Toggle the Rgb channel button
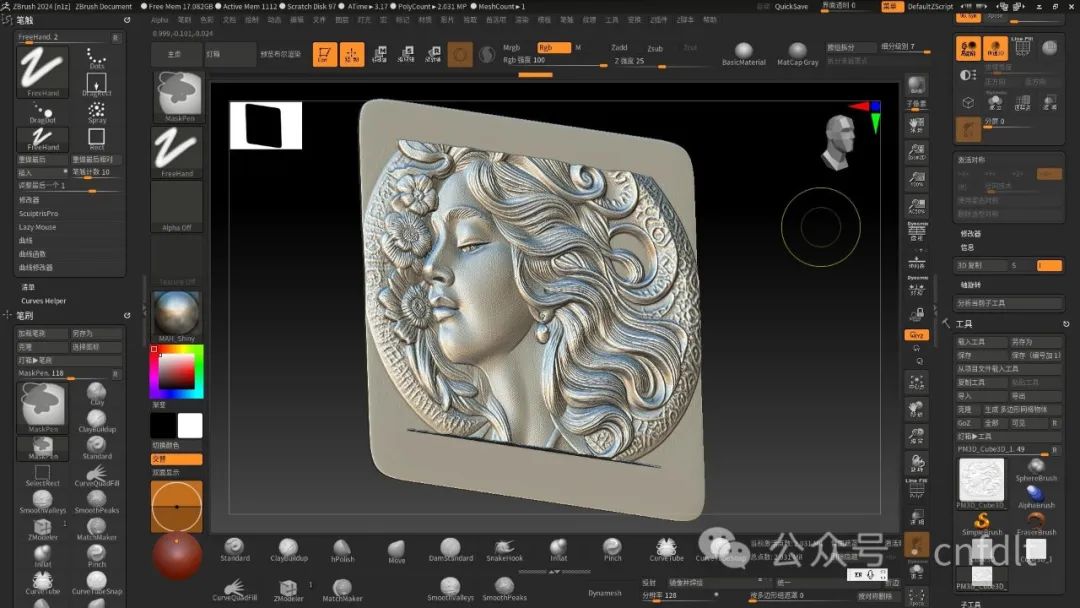1080x608 pixels. pos(554,48)
